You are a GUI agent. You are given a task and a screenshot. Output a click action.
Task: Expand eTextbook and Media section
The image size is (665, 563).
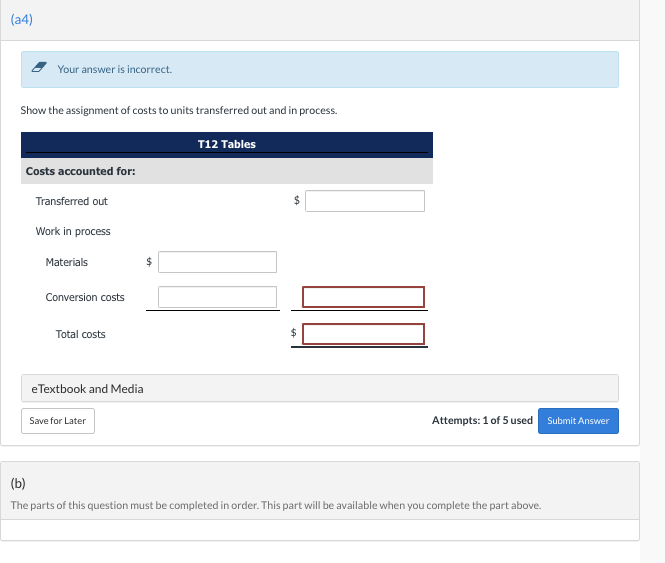coord(320,388)
